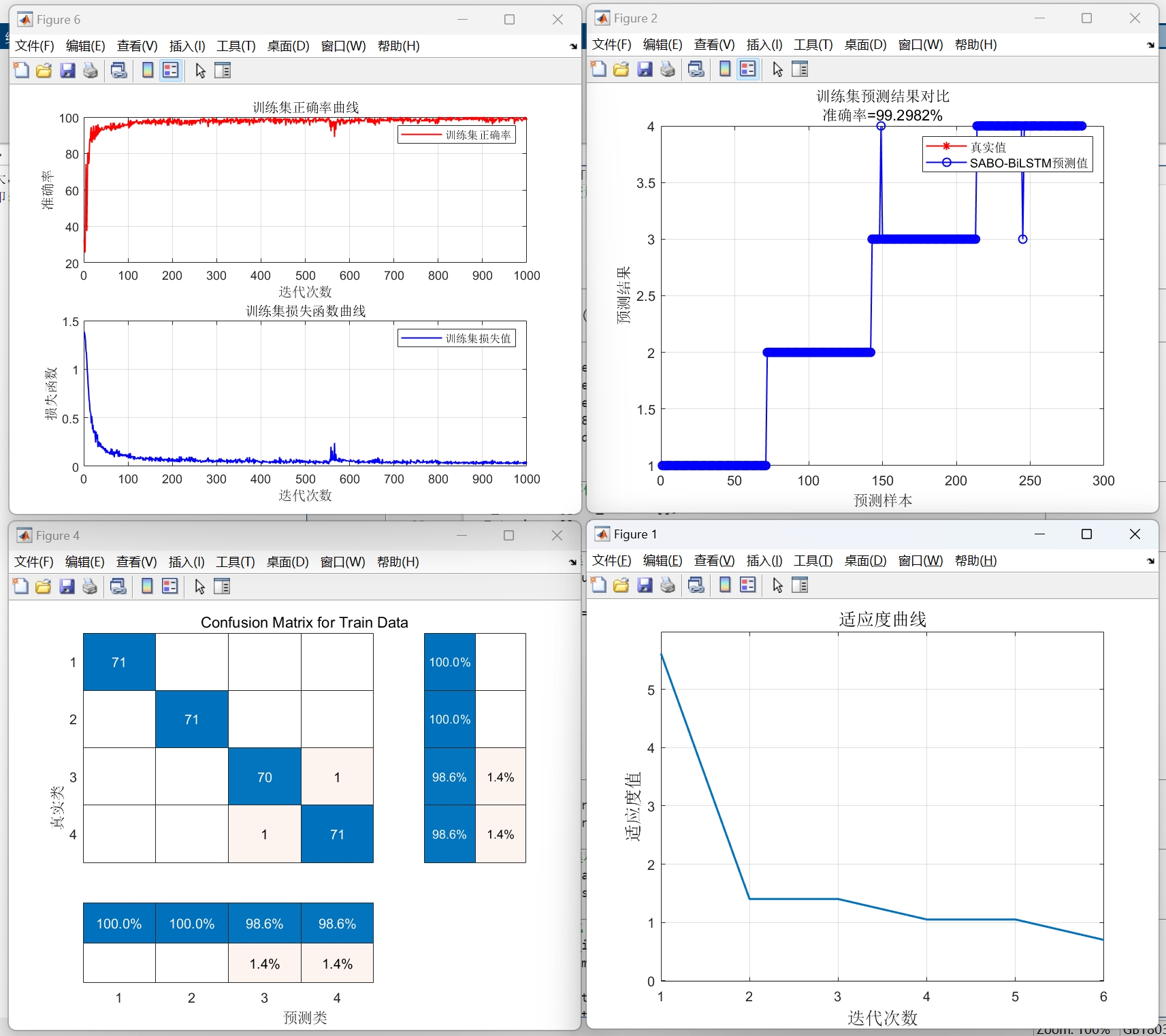The width and height of the screenshot is (1166, 1036).
Task: Print Figure 4 with the printer icon
Action: click(90, 586)
